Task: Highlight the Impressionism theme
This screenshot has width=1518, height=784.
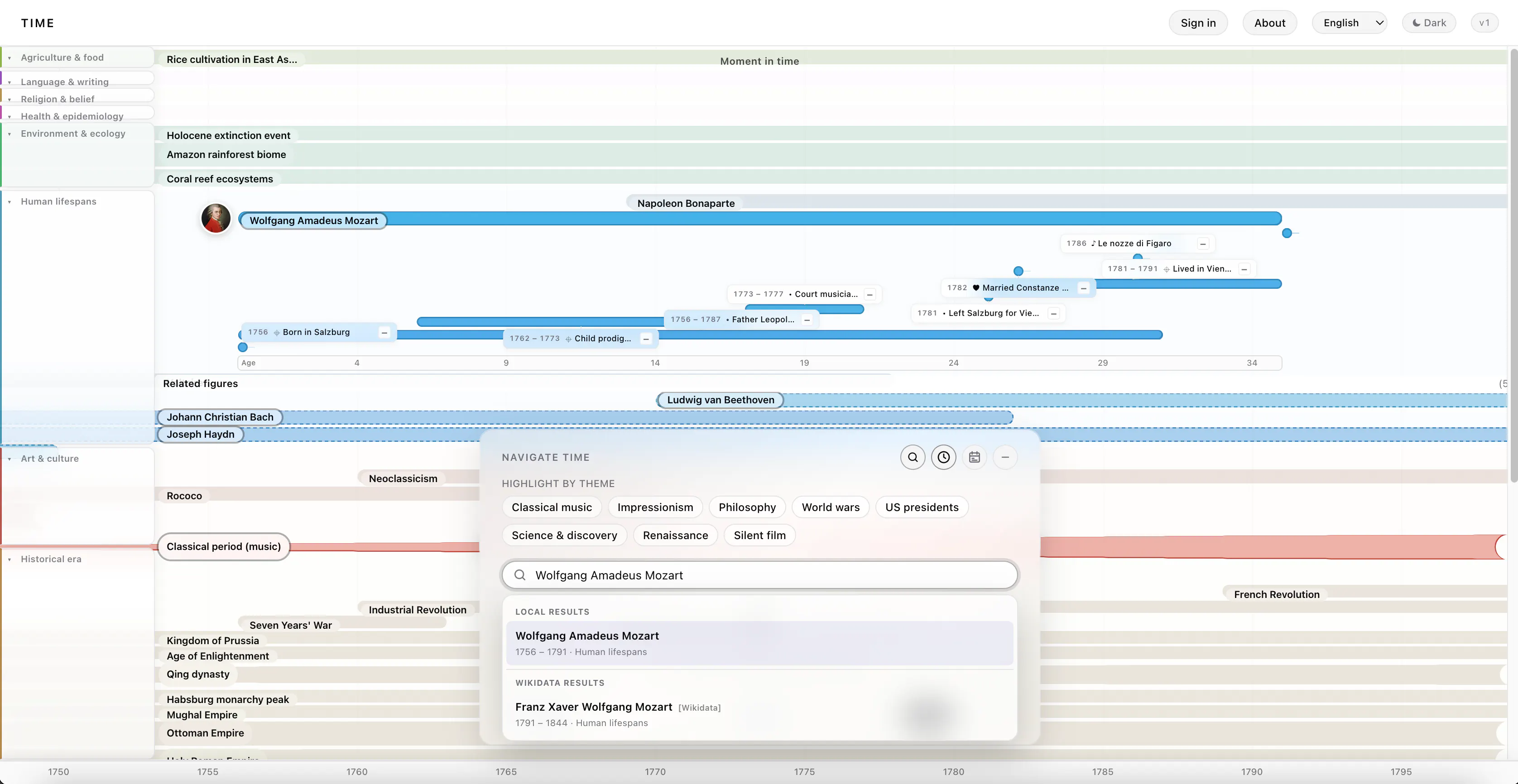Action: (655, 507)
